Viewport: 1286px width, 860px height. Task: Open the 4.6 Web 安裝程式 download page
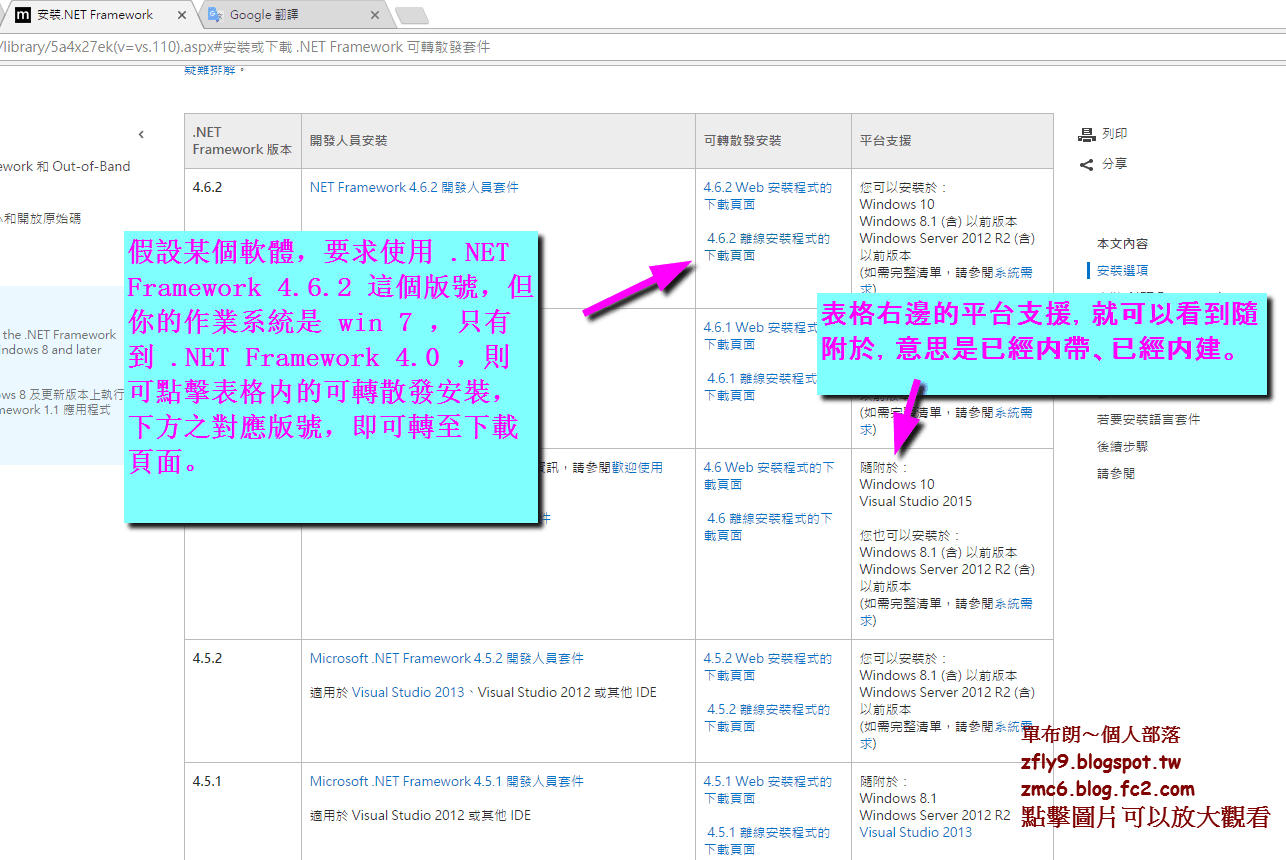[x=768, y=476]
